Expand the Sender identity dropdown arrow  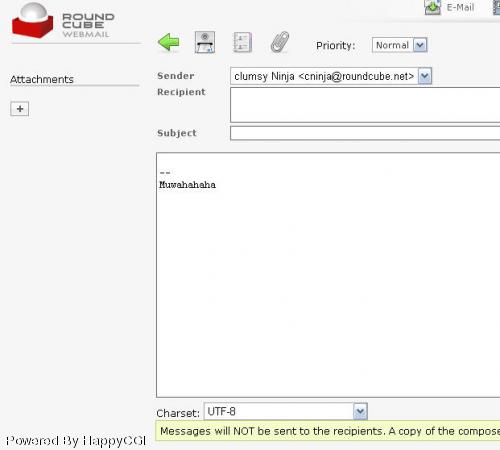(x=425, y=76)
